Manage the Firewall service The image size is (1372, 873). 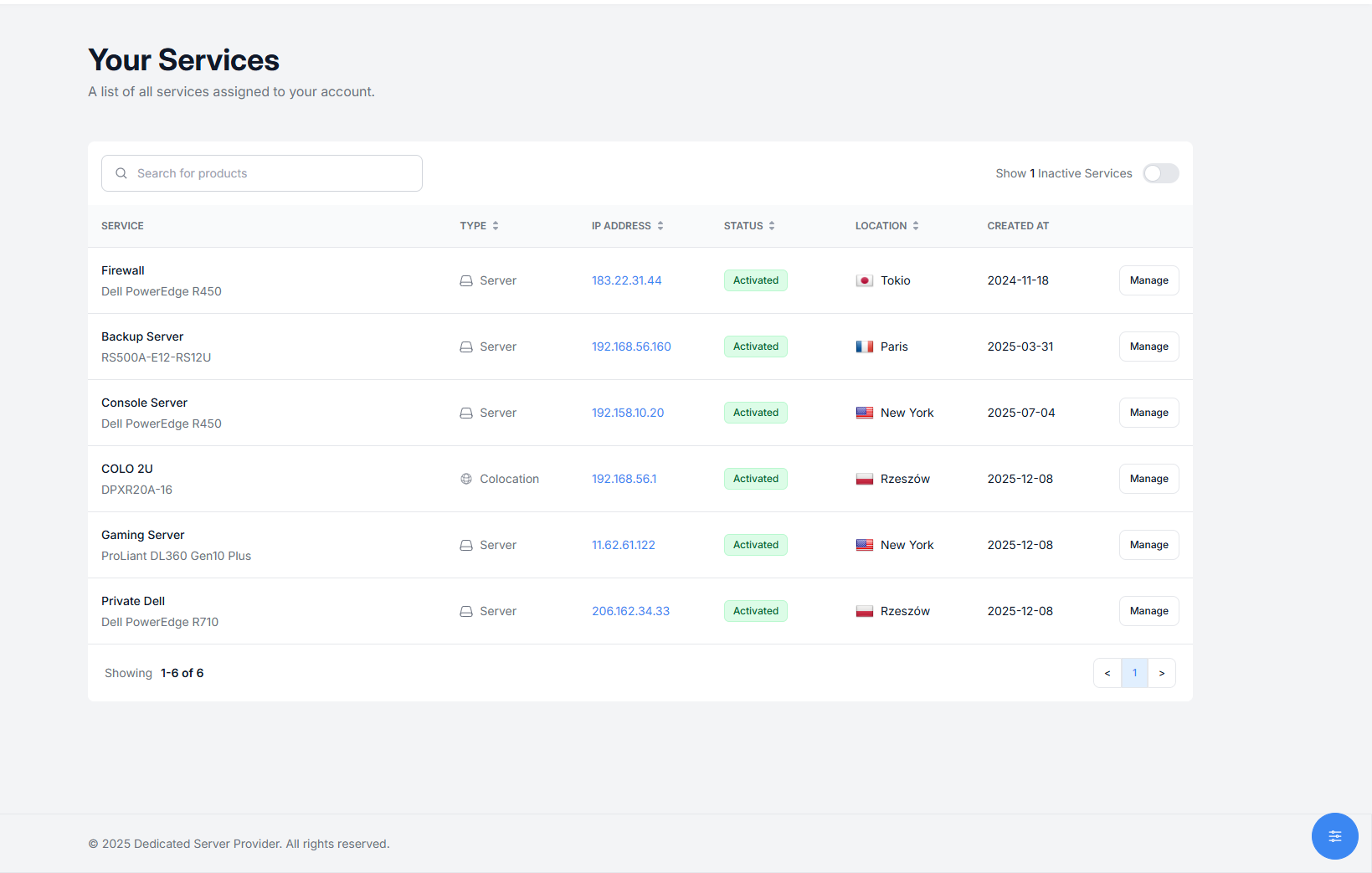pos(1148,280)
